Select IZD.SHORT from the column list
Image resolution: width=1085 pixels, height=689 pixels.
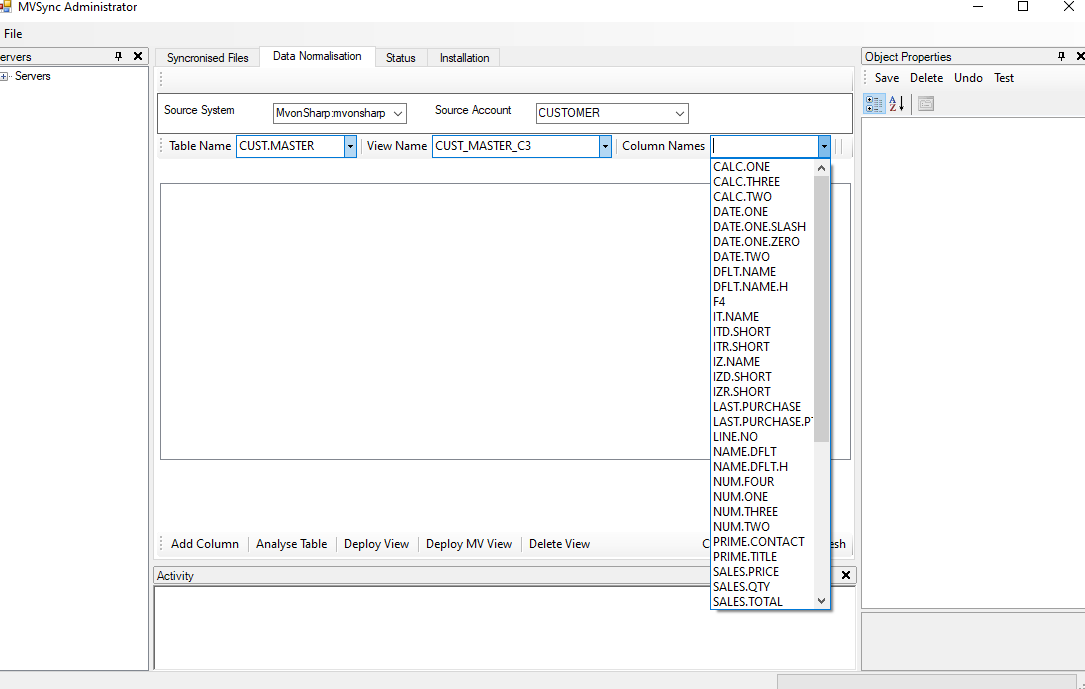pyautogui.click(x=763, y=377)
